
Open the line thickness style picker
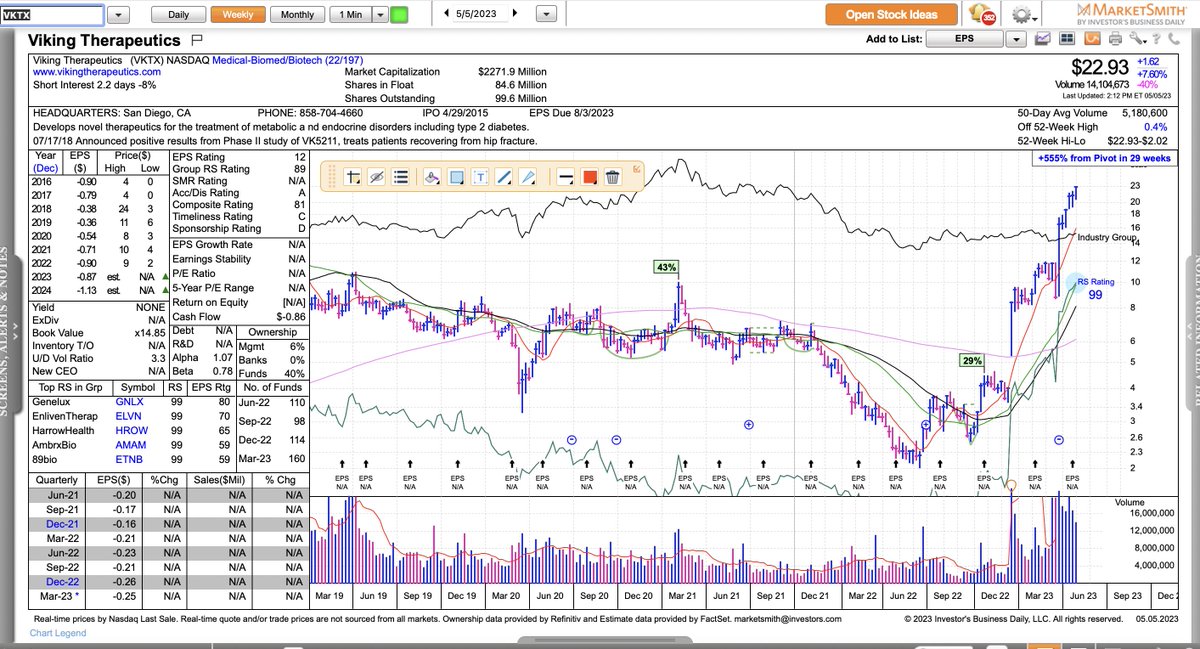[564, 177]
